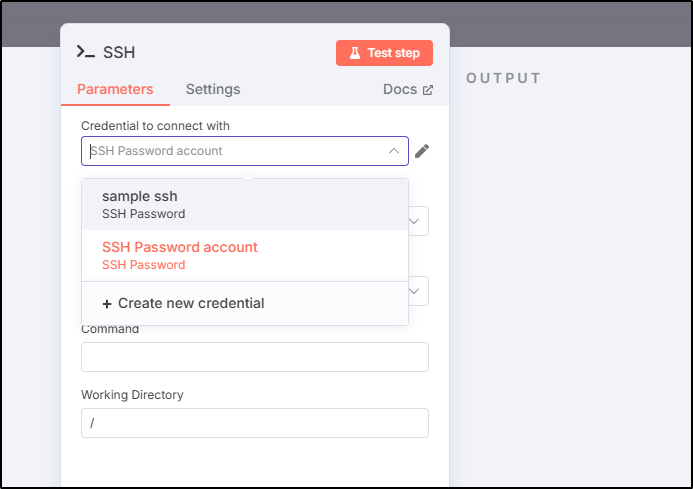Screen dimensions: 693x489
Task: Click the flask icon on Test step
Action: point(354,53)
